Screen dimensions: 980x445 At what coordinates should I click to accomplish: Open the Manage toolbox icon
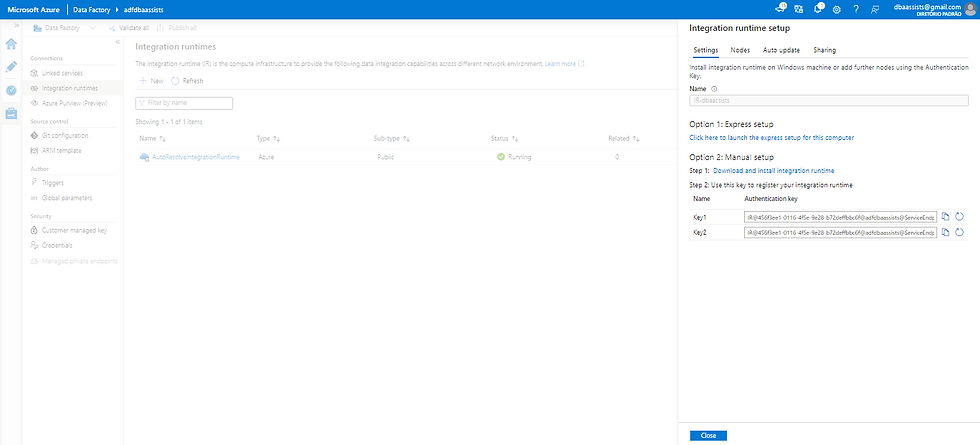tap(11, 113)
